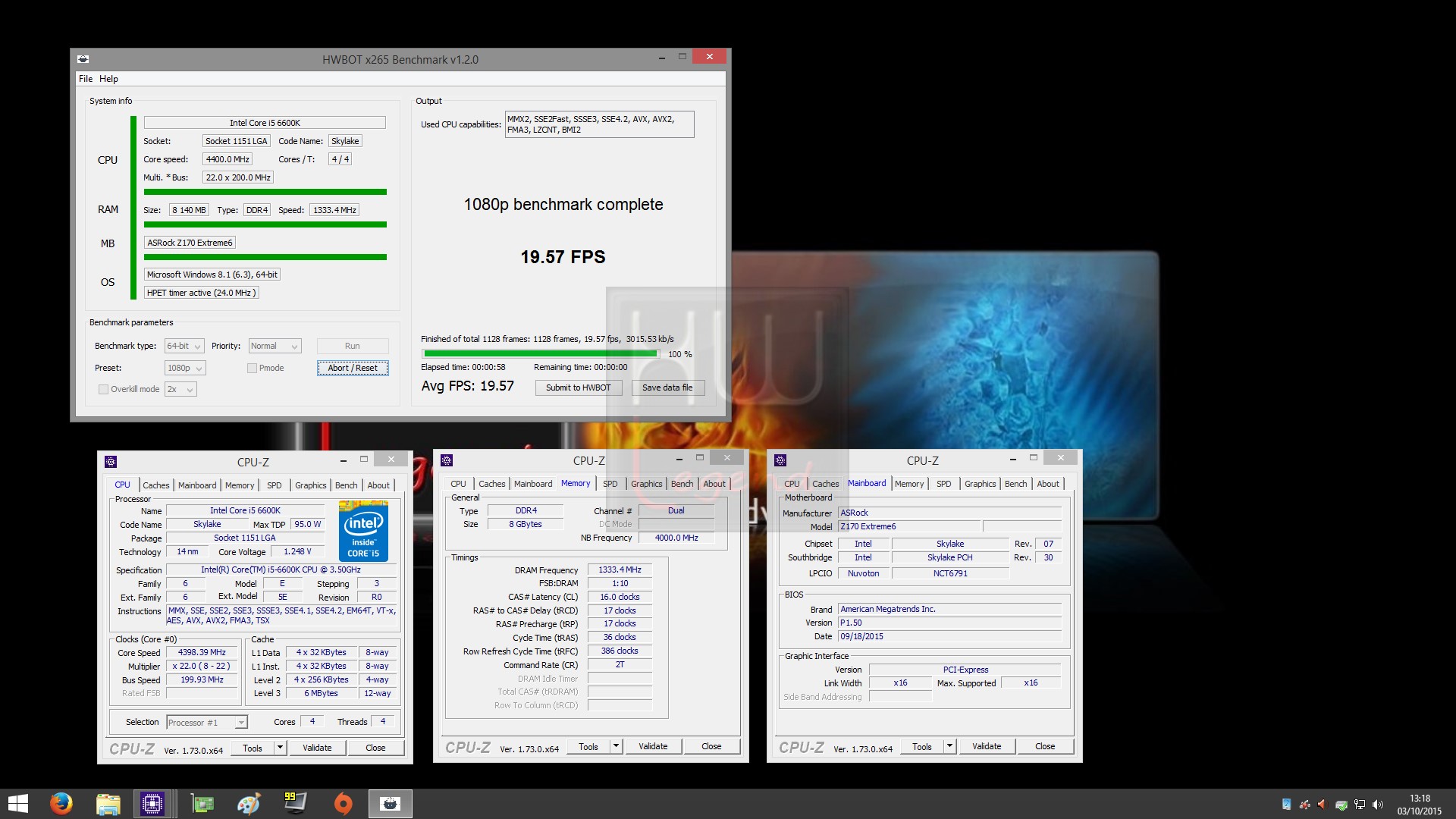This screenshot has height=819, width=1456.
Task: Click the CAS# Latency value 16.0 clocks
Action: (620, 597)
